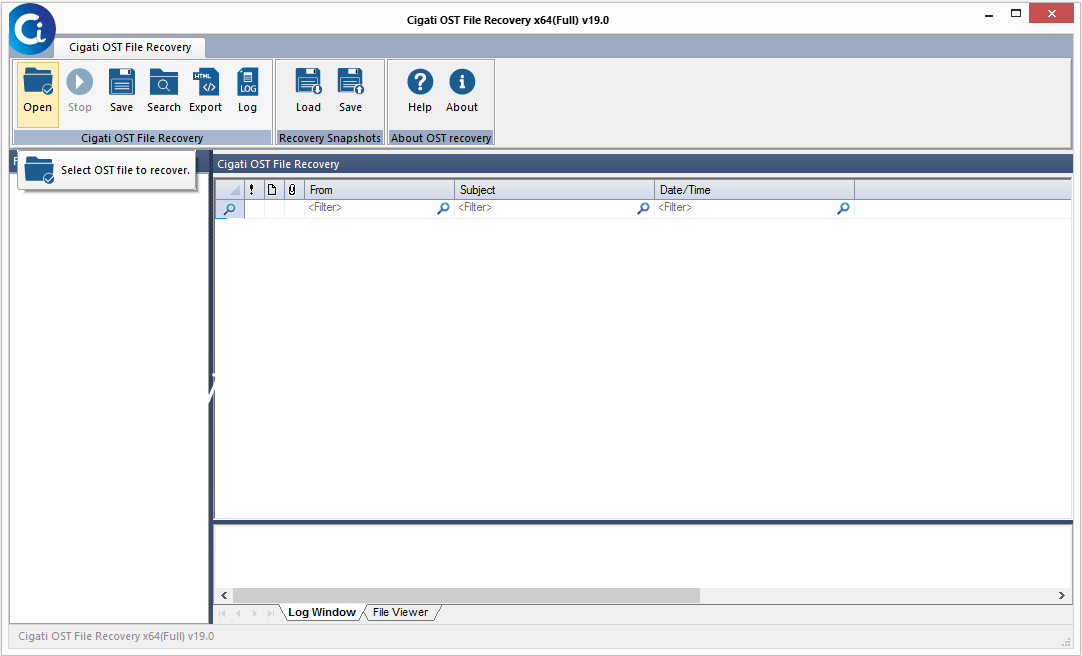Click the magnifier in the Subject filter
Screen dimensions: 1082x656
(643, 208)
